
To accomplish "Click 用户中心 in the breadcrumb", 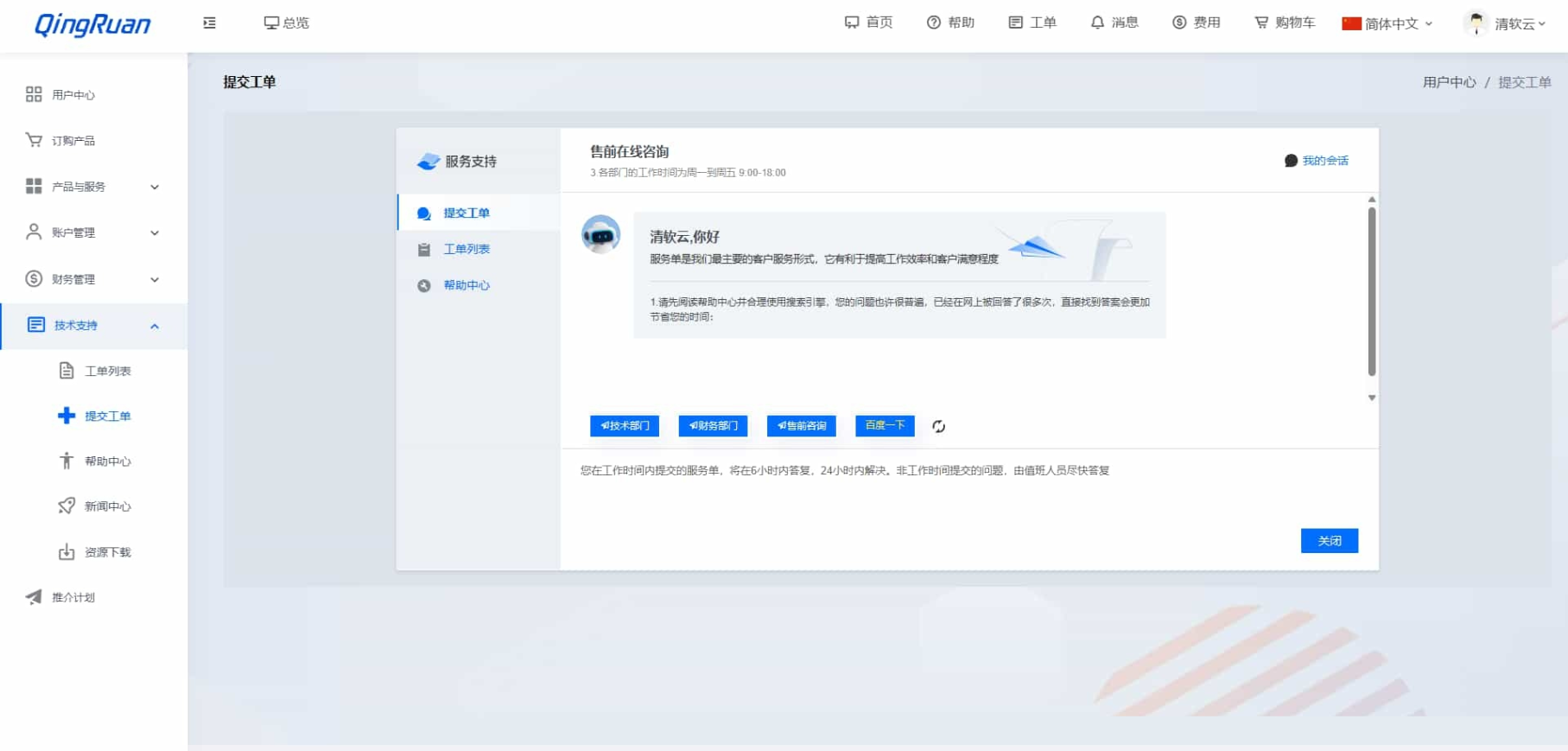I will click(x=1450, y=82).
